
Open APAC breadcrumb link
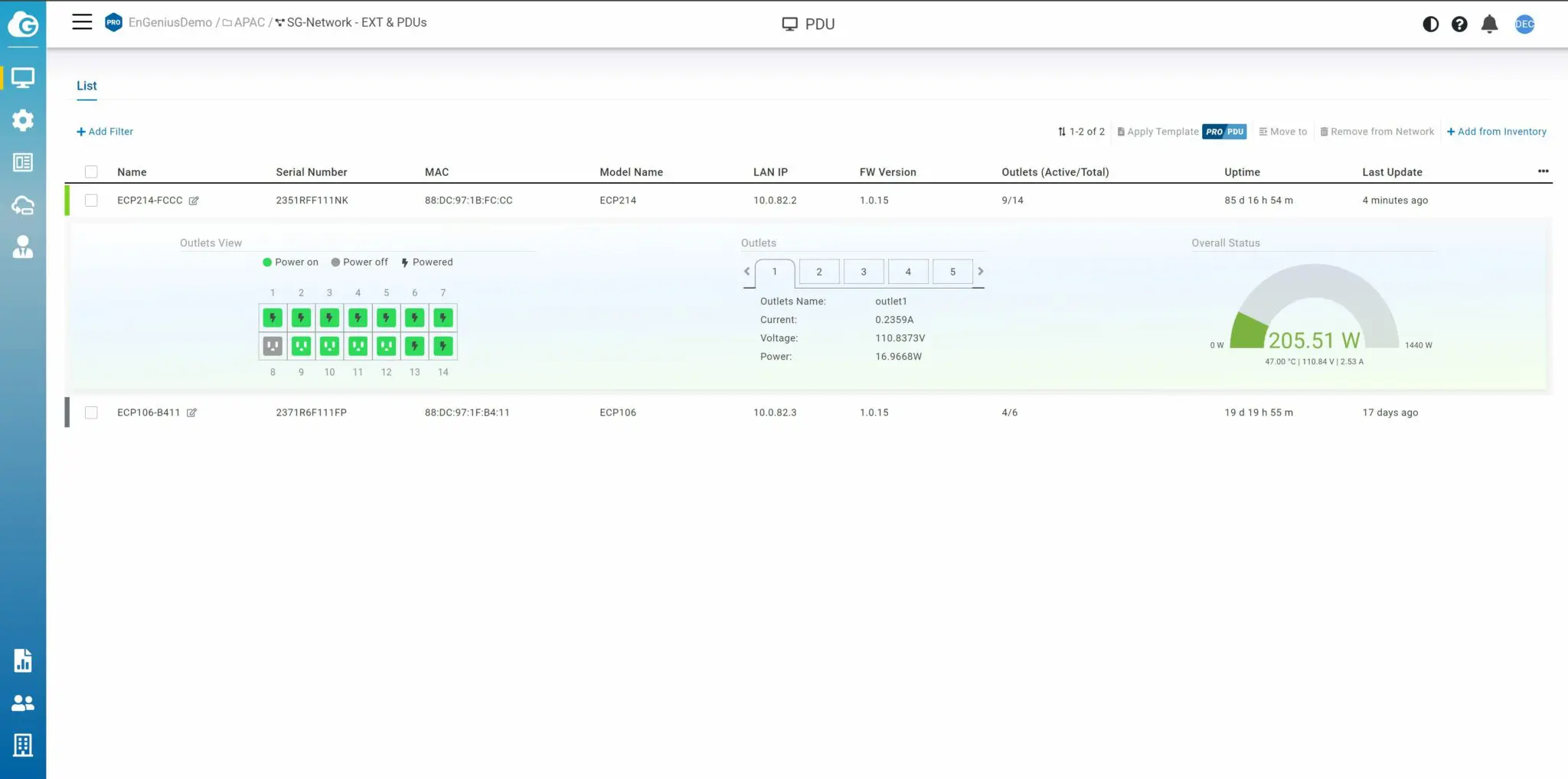click(244, 22)
